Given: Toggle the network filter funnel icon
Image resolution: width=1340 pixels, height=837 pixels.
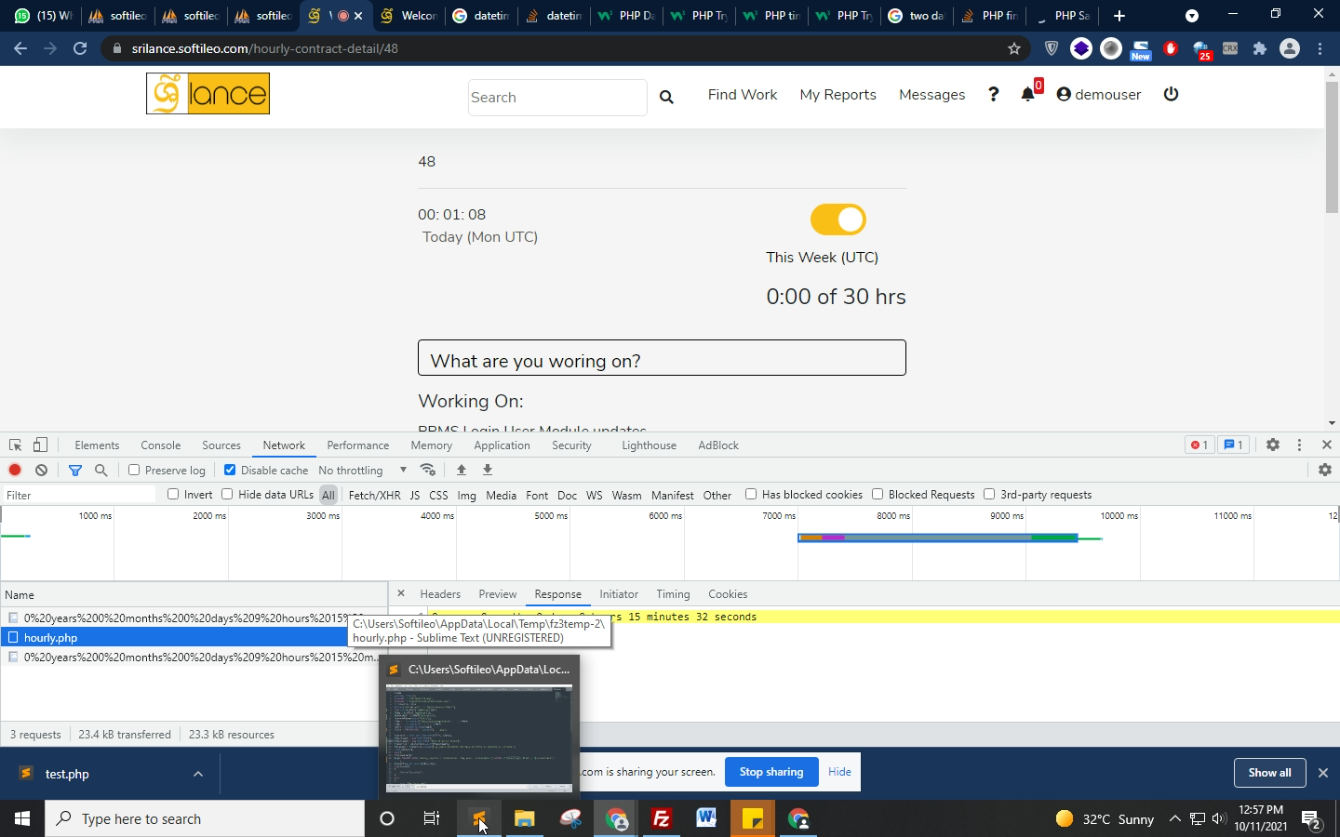Looking at the screenshot, I should click(x=75, y=470).
